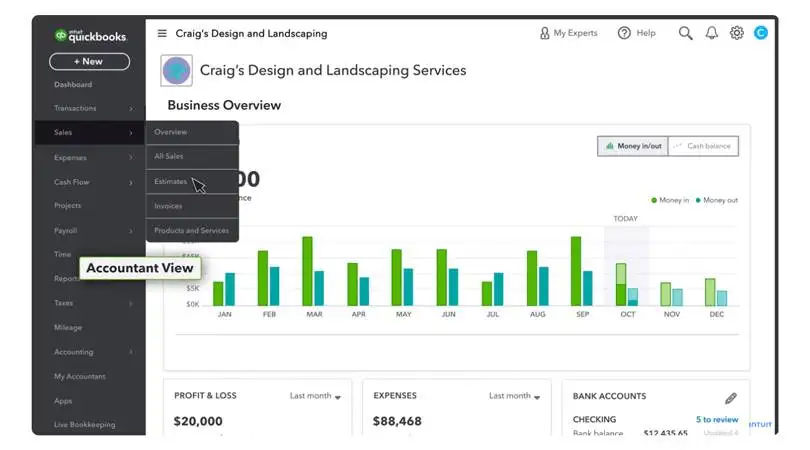Expand the Payroll sidebar chevron
This screenshot has height=450, width=810.
click(x=131, y=231)
